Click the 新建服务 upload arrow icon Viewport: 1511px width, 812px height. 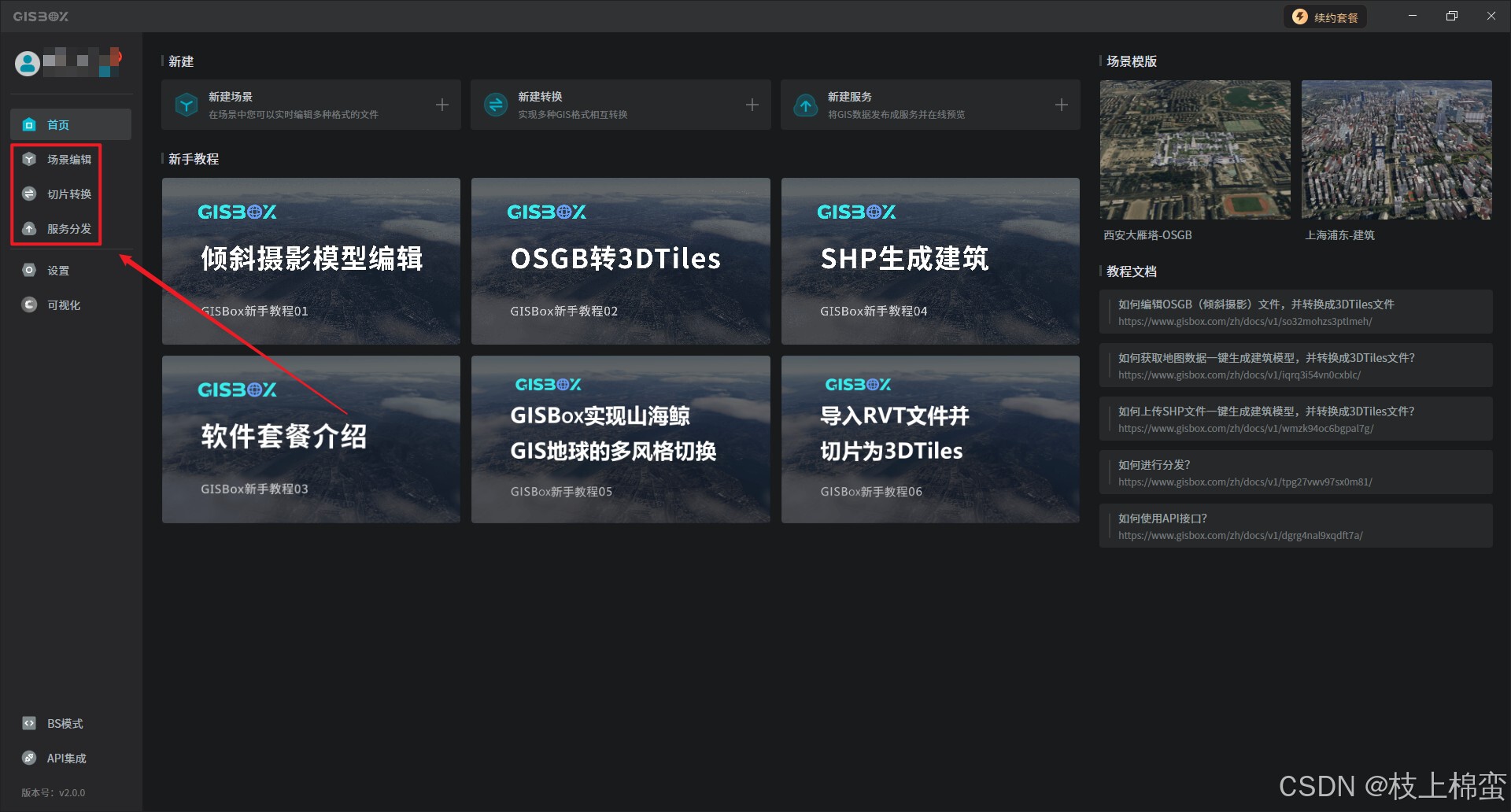point(806,105)
